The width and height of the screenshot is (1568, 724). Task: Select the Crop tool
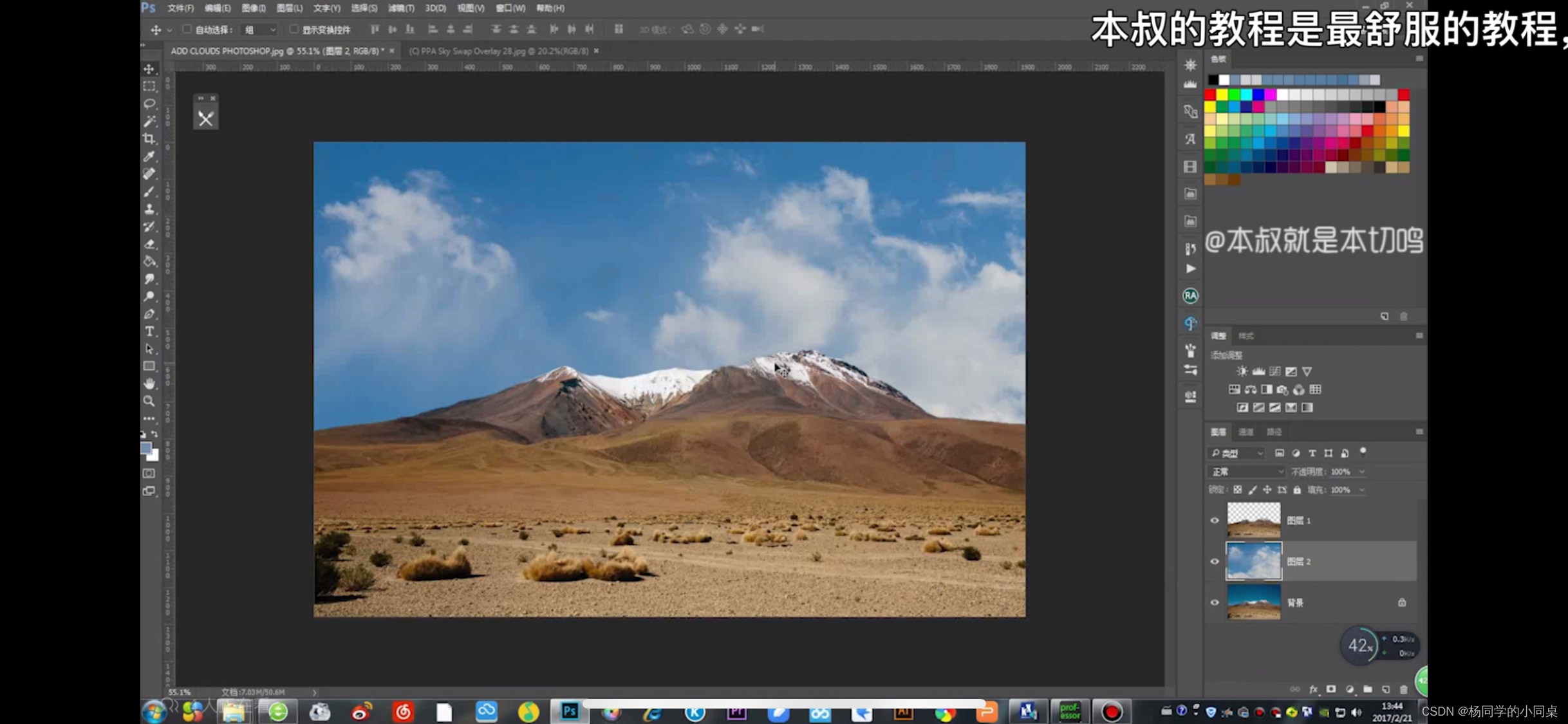[149, 138]
